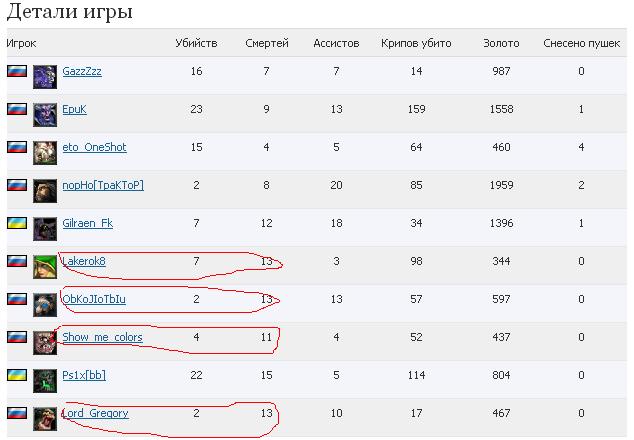Select GazzZzz's kills value 16
634x440 pixels.
click(197, 71)
